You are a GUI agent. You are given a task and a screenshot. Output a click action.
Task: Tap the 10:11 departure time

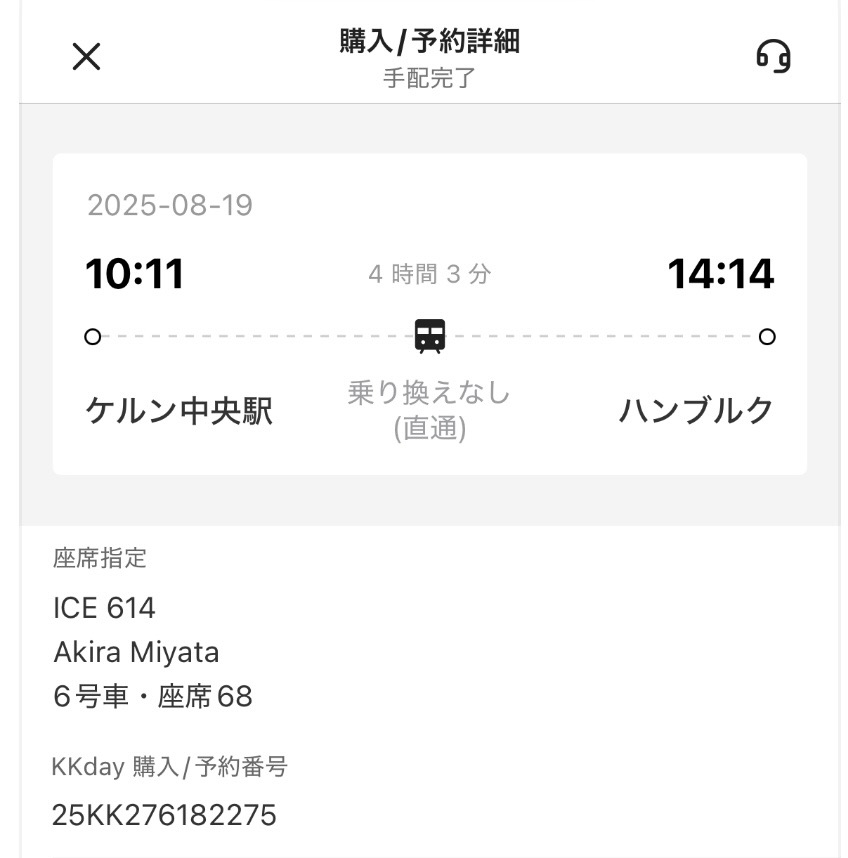click(x=135, y=274)
